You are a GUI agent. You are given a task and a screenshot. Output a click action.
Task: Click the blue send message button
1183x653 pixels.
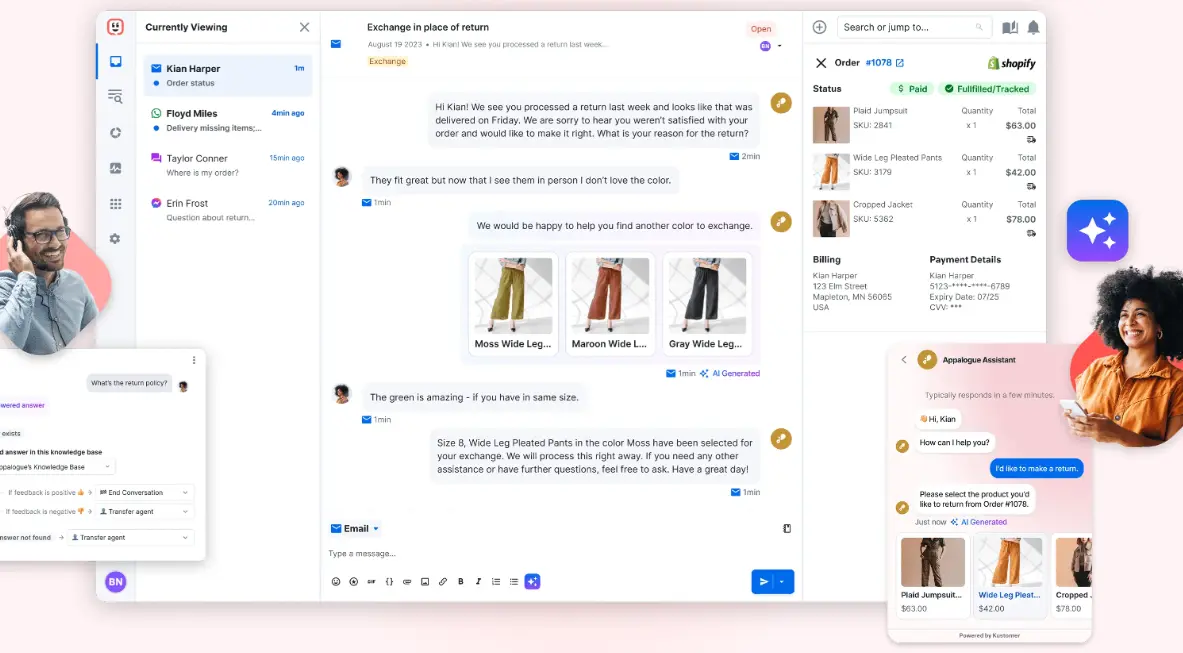click(763, 581)
